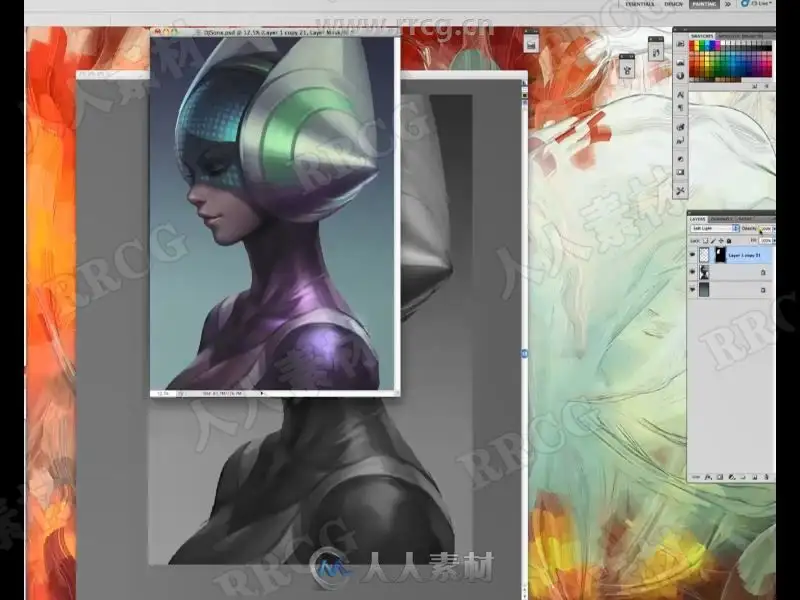
Task: Toggle Lock image pixels brush icon
Action: (713, 241)
